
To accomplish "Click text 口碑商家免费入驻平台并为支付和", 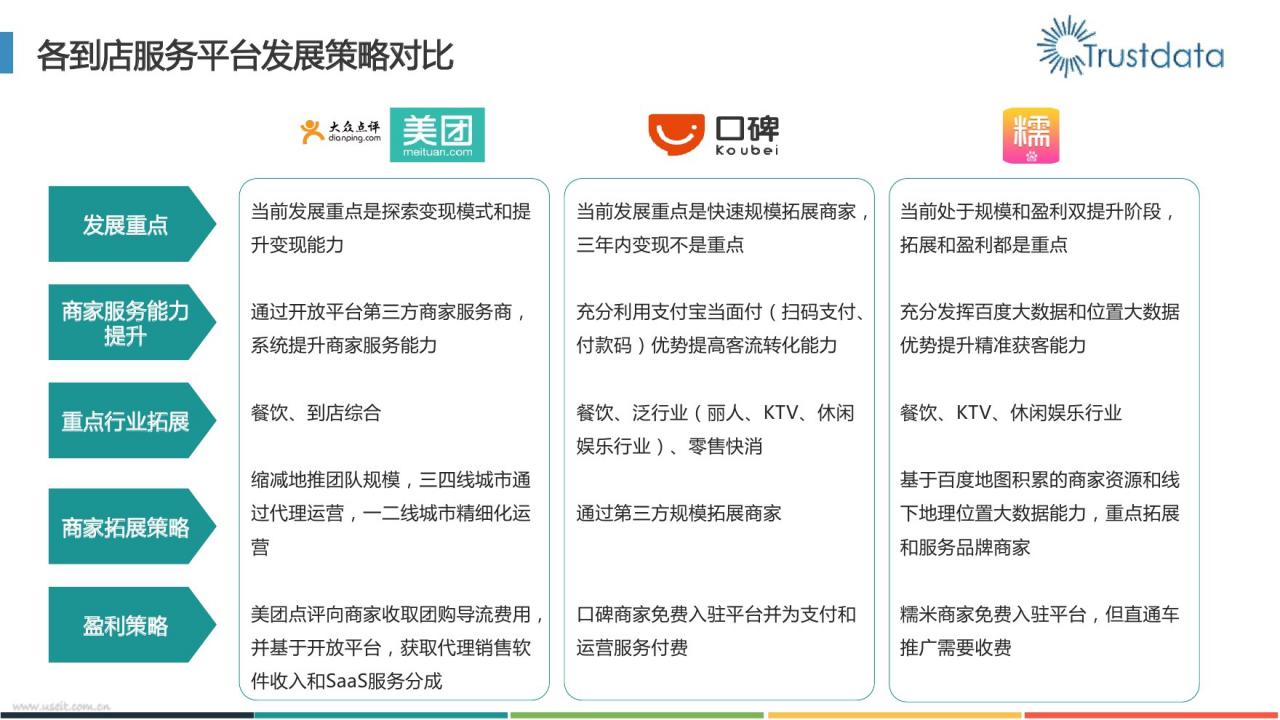I will [716, 614].
